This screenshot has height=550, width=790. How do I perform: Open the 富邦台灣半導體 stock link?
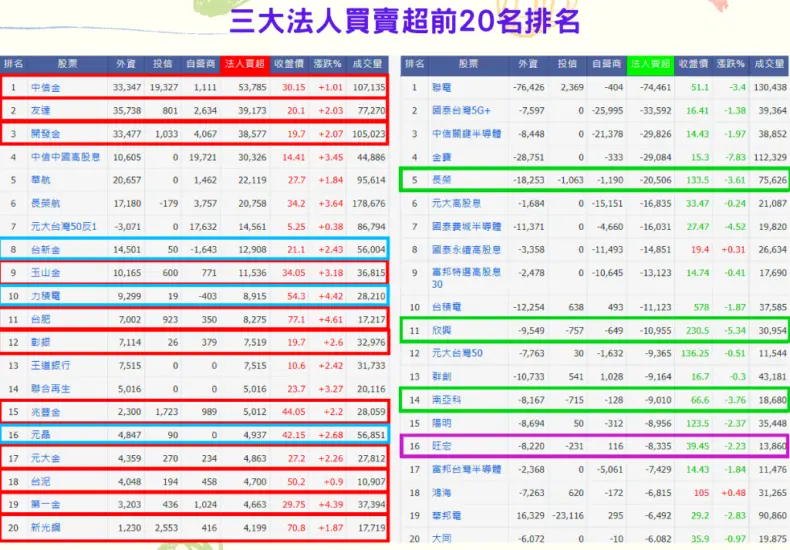467,469
